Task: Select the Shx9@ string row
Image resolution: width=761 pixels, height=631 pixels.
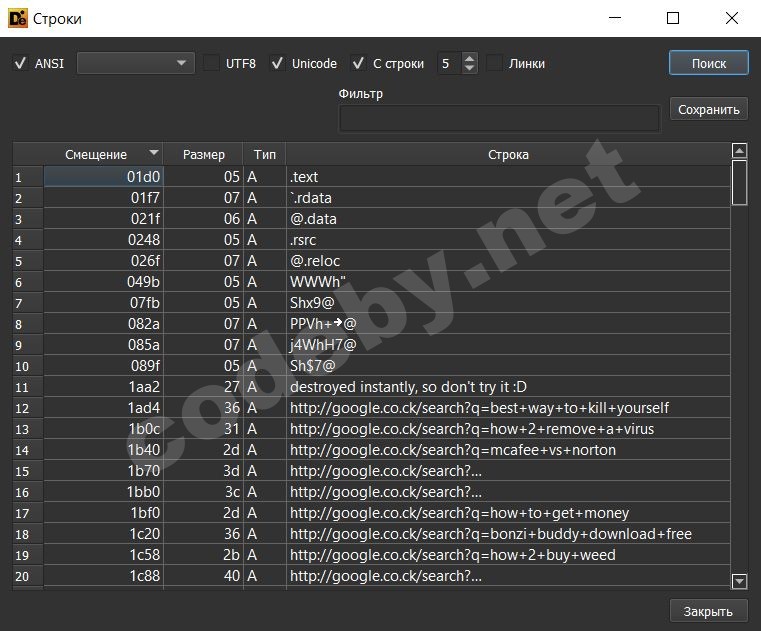Action: [x=508, y=303]
